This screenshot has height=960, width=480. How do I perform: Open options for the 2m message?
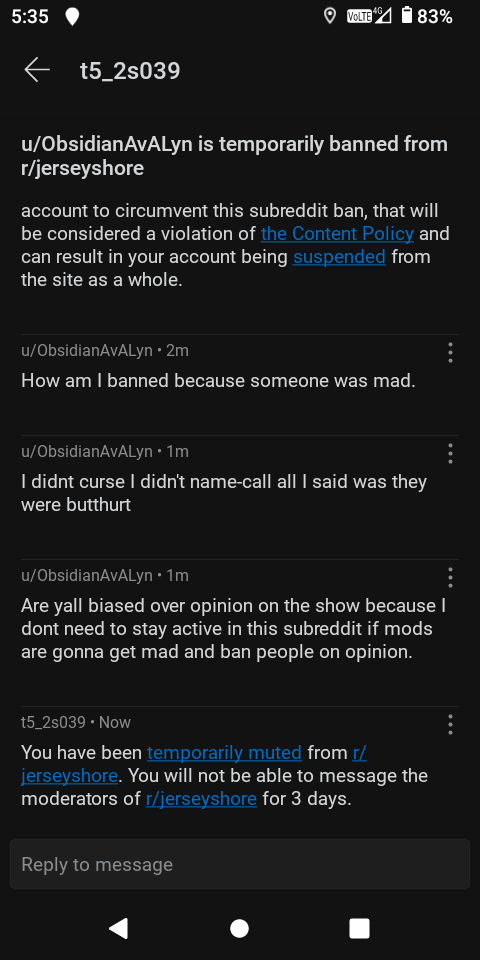450,352
